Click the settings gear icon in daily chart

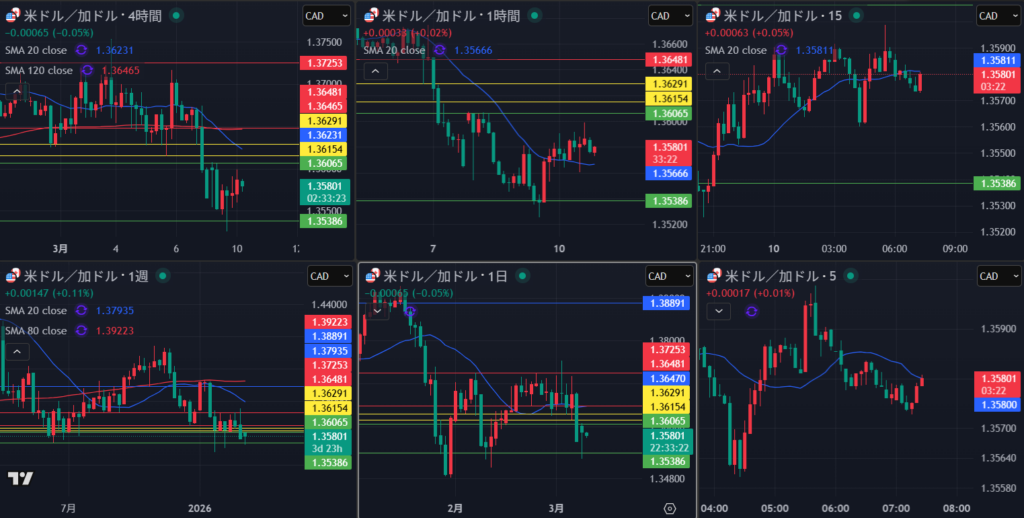click(x=668, y=508)
